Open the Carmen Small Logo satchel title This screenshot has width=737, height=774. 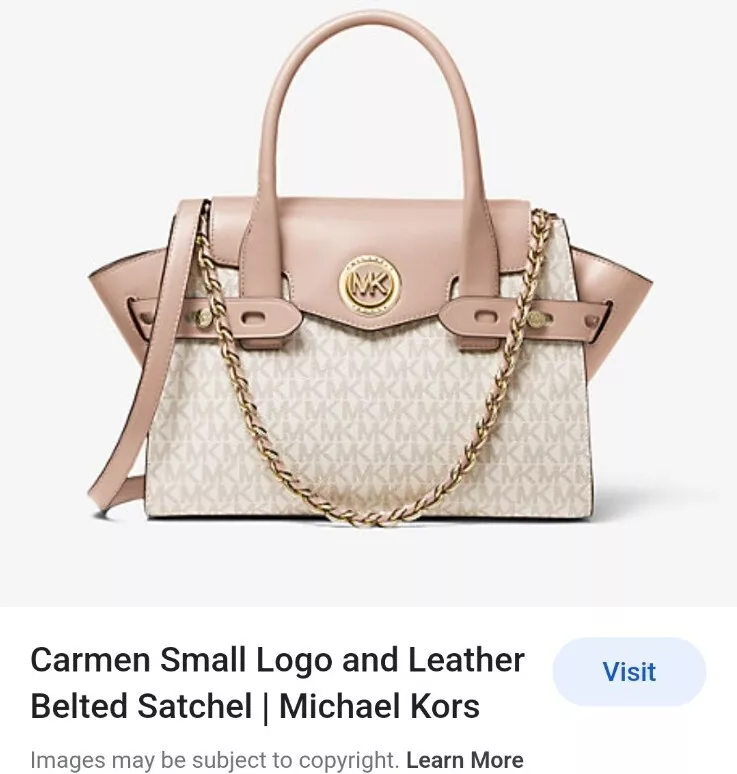pos(277,683)
